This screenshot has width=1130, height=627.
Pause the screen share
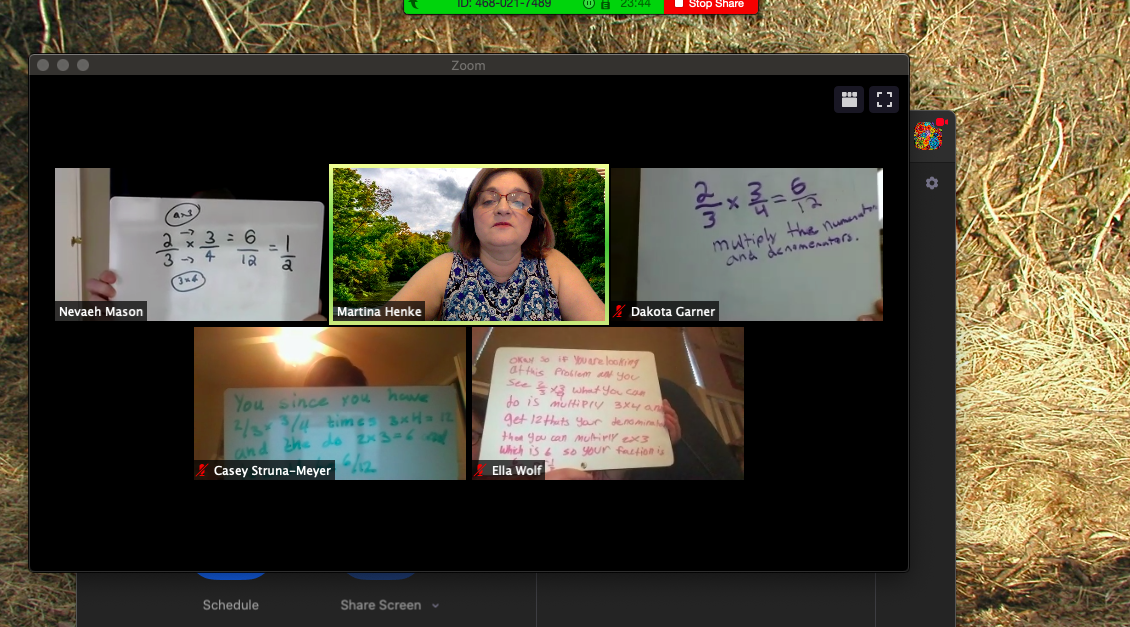coord(589,5)
